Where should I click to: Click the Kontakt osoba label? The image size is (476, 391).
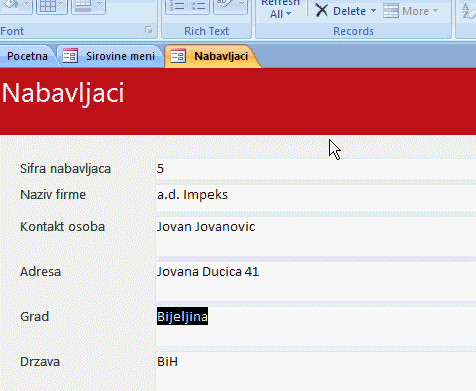[x=63, y=227]
